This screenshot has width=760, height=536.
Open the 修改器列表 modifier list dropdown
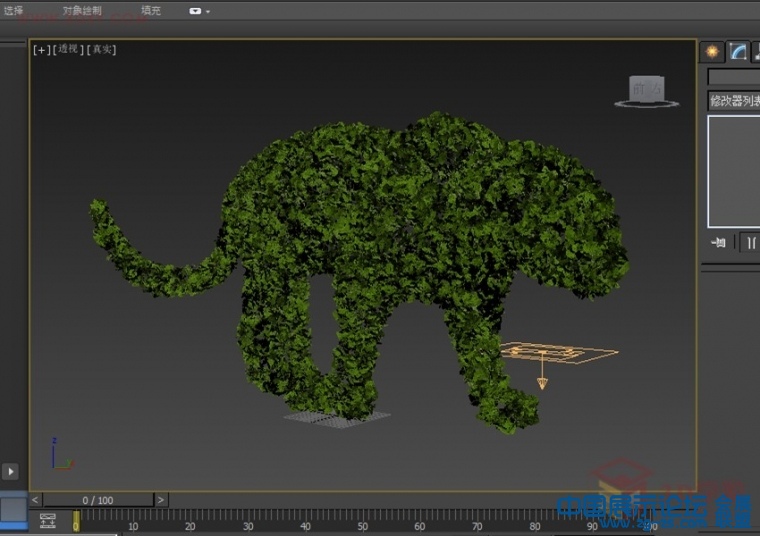click(x=734, y=101)
